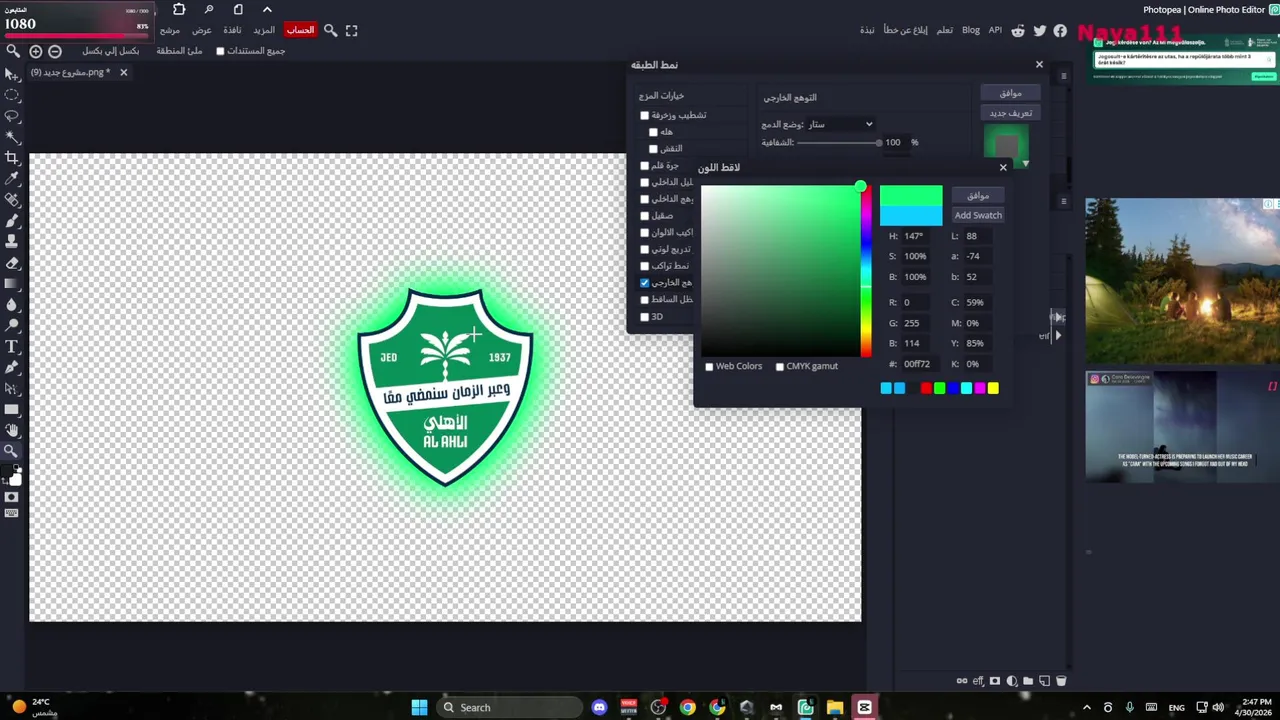The width and height of the screenshot is (1280, 720).
Task: Select the Zoom tool in left toolbar
Action: 12,452
